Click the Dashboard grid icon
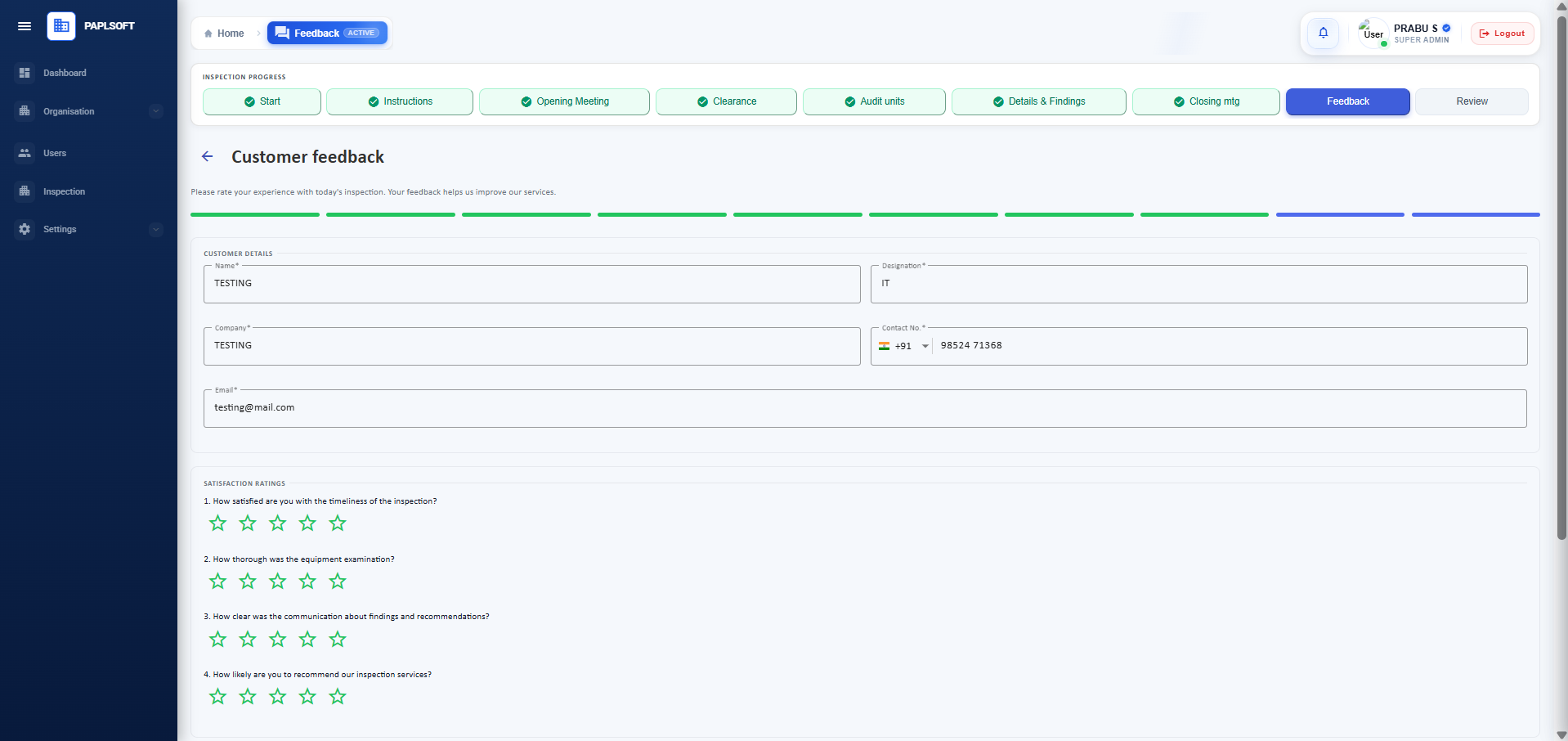 tap(25, 73)
